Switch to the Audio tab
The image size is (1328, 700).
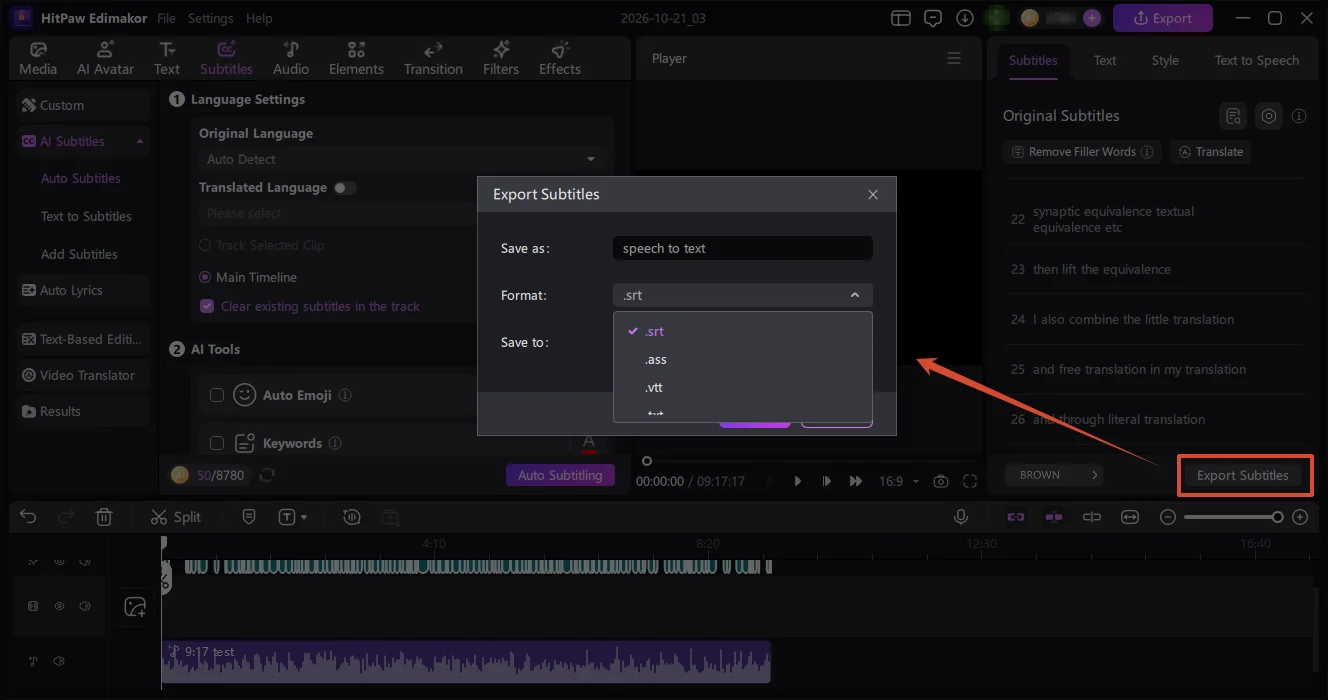(291, 59)
